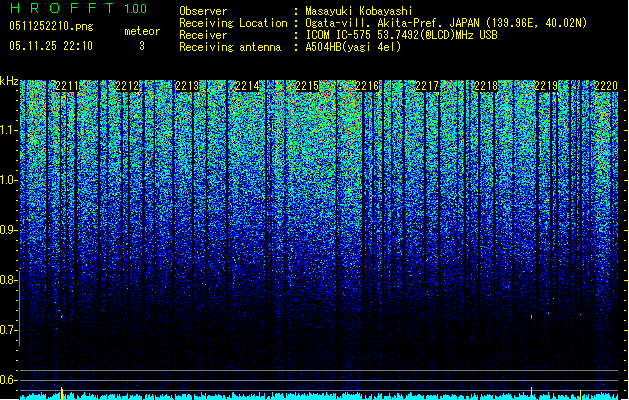Click the A504HB(yagi 4el) antenna text
629x400 pixels.
353,47
